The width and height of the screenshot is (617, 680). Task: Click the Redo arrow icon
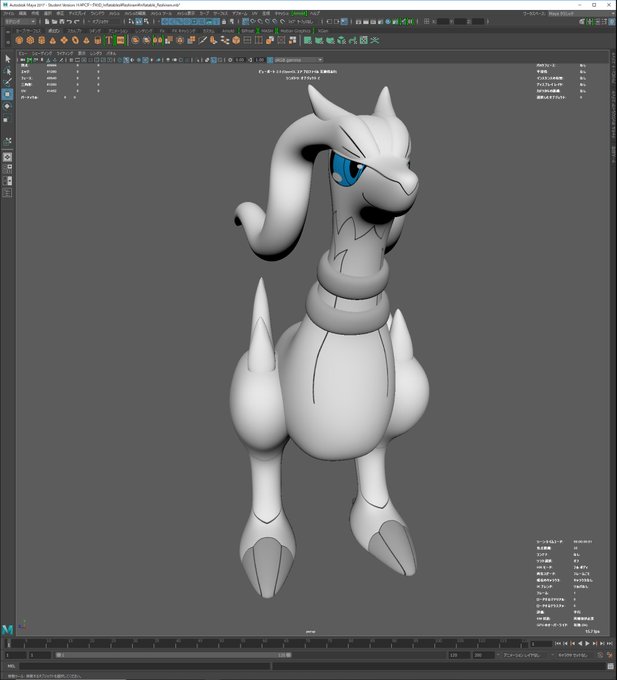coord(76,21)
